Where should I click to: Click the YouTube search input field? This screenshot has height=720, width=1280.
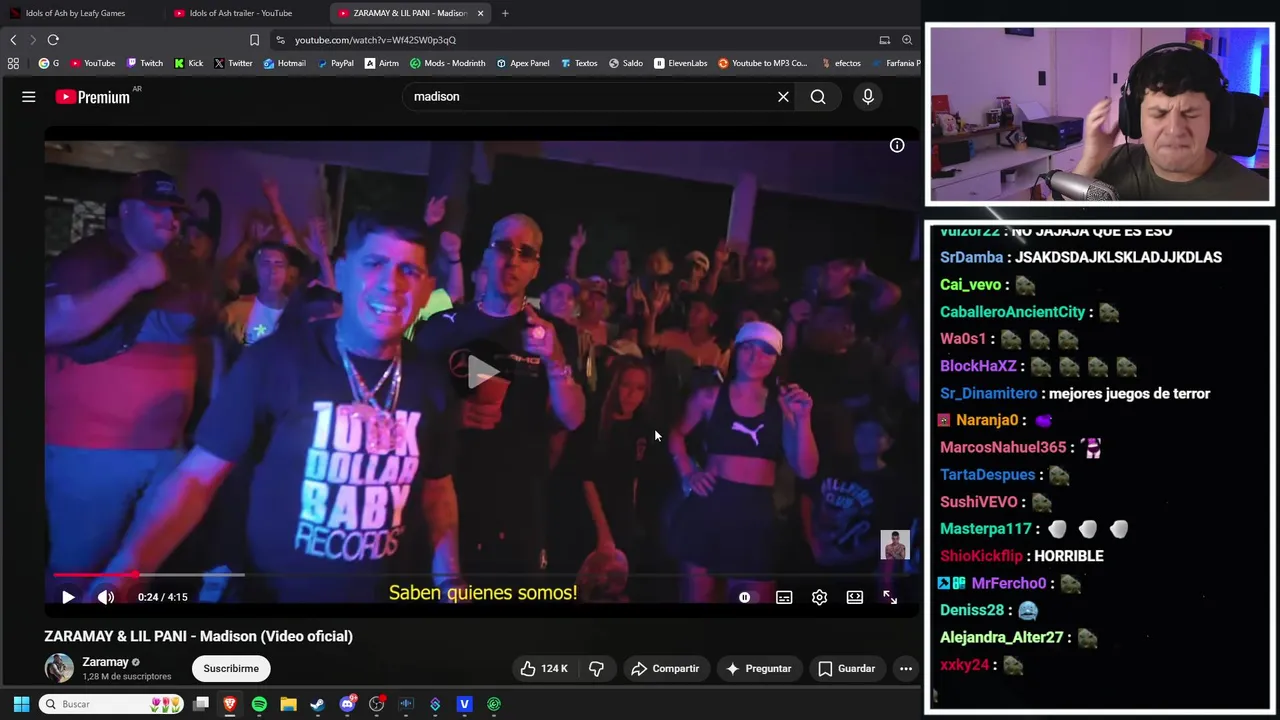(x=590, y=97)
